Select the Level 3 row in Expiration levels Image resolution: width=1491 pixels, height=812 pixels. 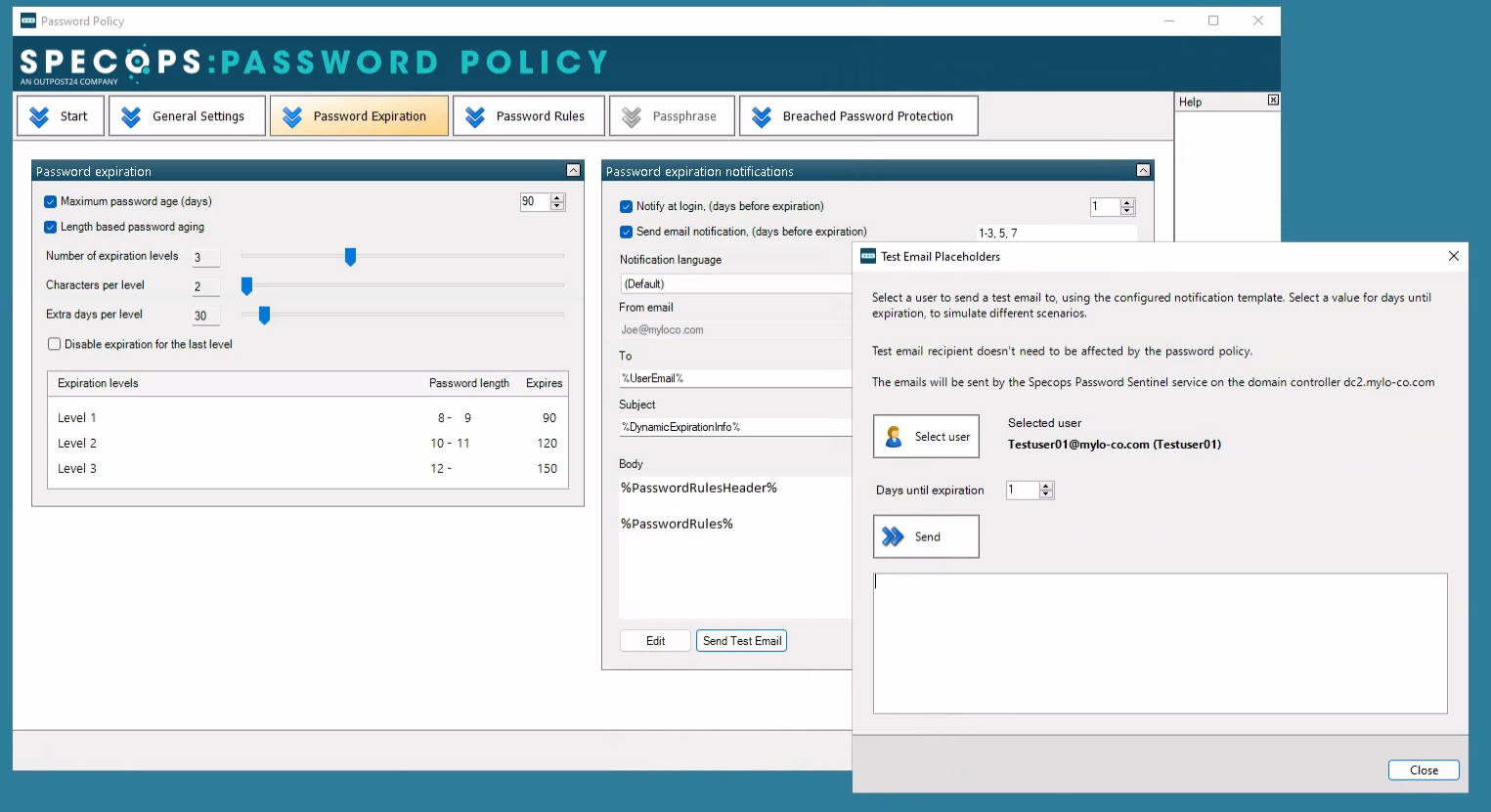[x=307, y=469]
